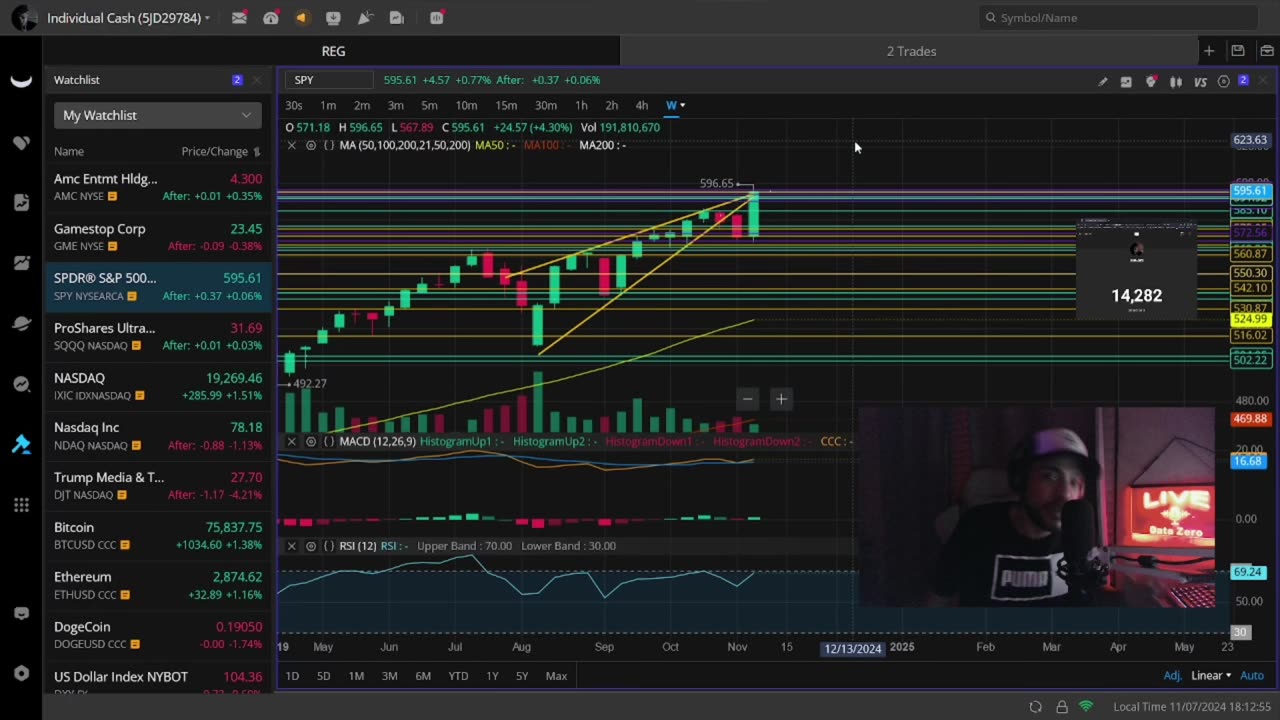Click the wifi connection status icon
Screen dimensions: 1280x720
point(1086,707)
